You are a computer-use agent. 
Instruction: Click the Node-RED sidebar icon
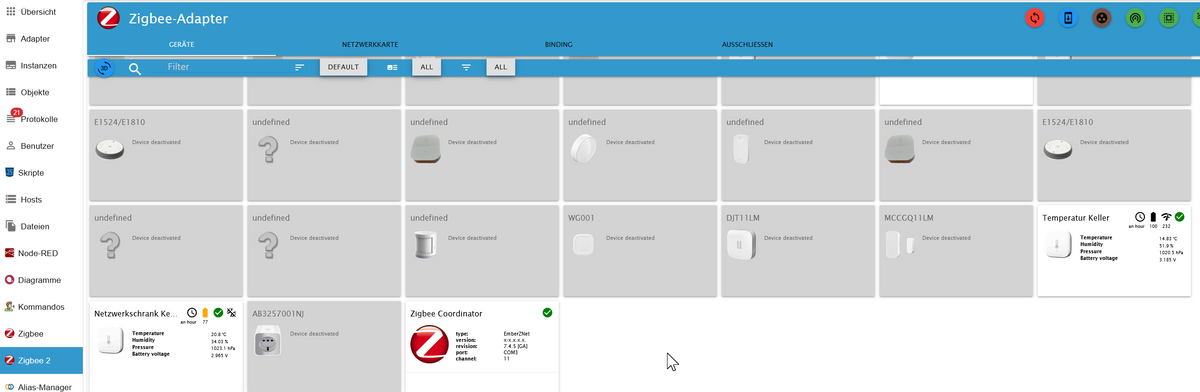pos(10,253)
